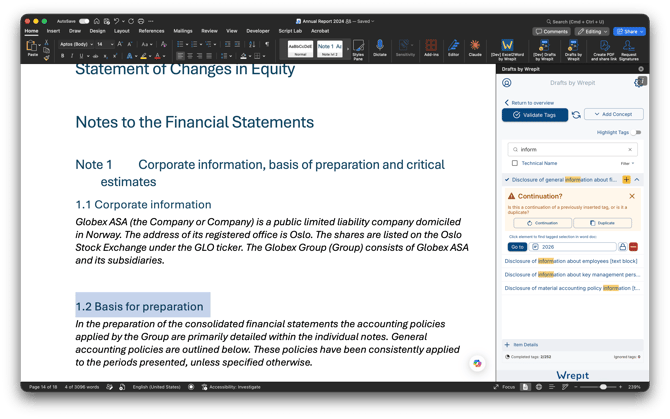Image resolution: width=670 pixels, height=419 pixels.
Task: Click the Paste clipboard icon
Action: (32, 46)
